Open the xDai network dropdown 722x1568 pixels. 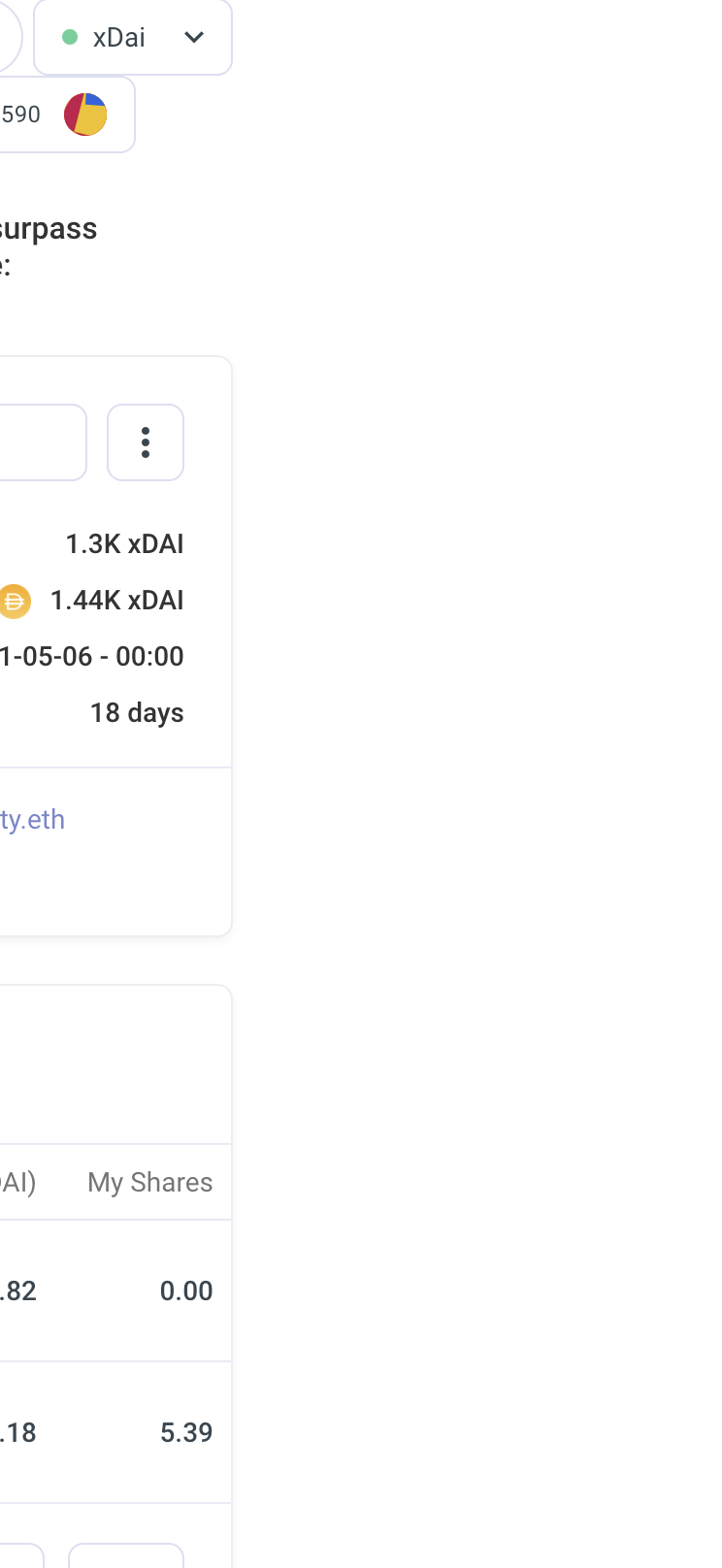[x=132, y=38]
